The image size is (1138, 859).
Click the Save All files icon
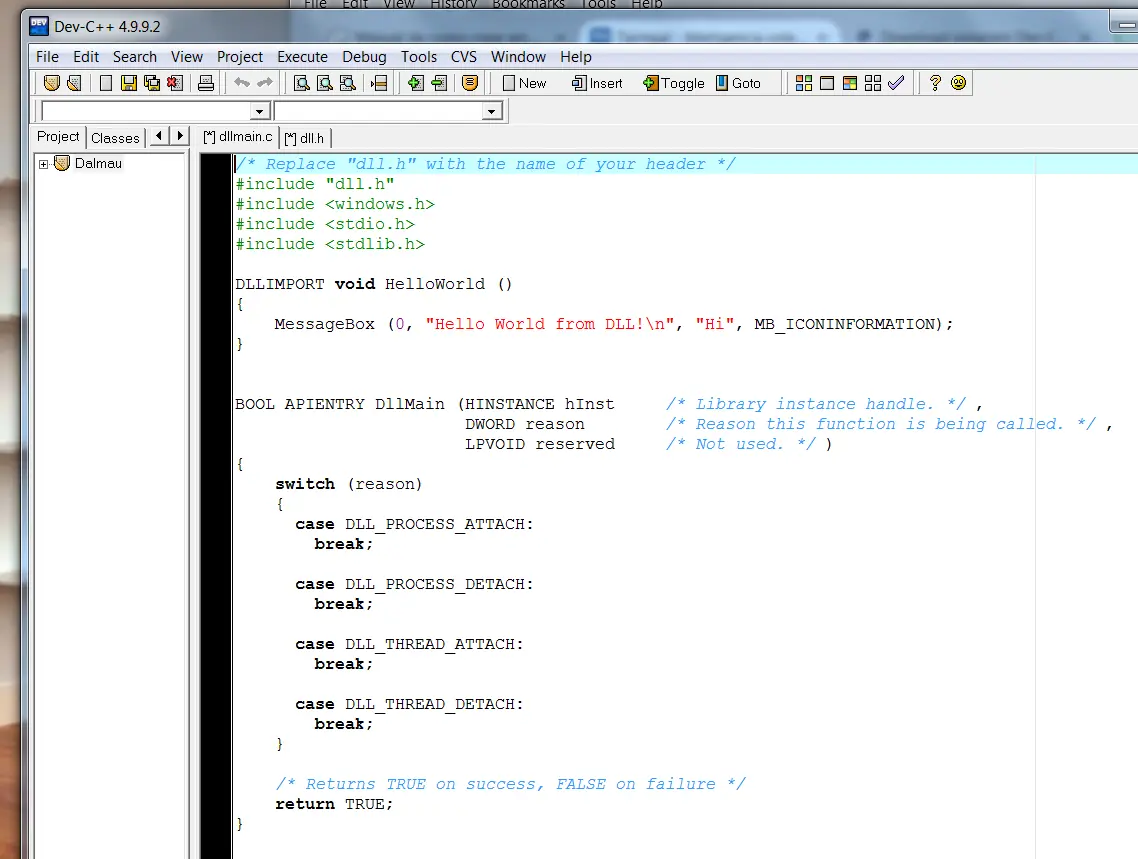click(x=152, y=83)
